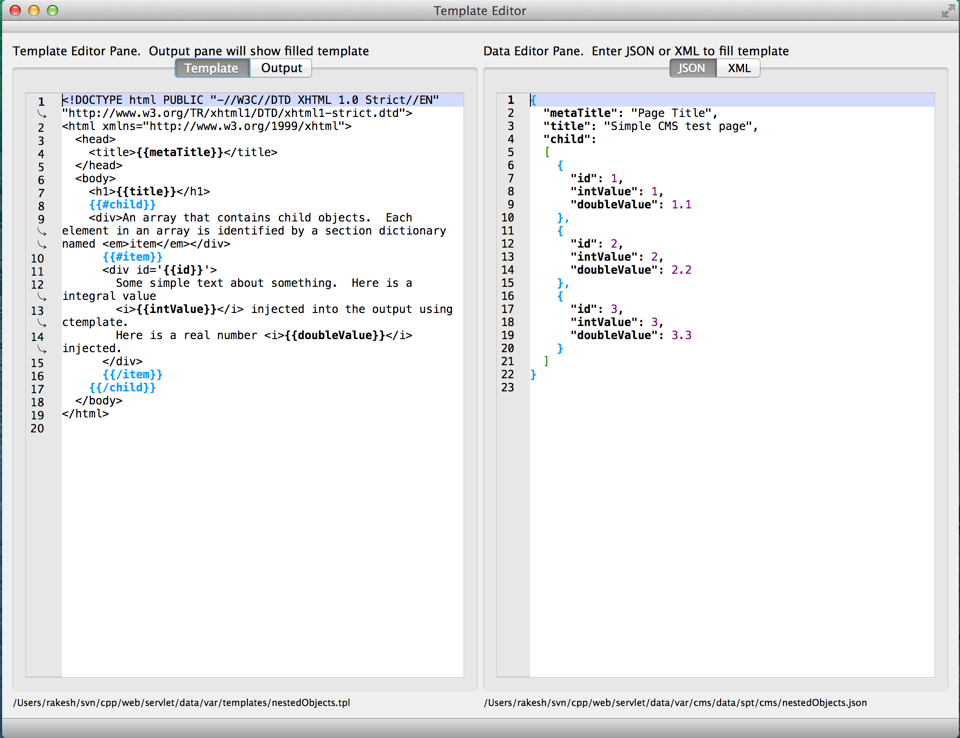Click the {{metaTitle}} placeholder in title tag
Screen dimensions: 960x738
point(179,152)
